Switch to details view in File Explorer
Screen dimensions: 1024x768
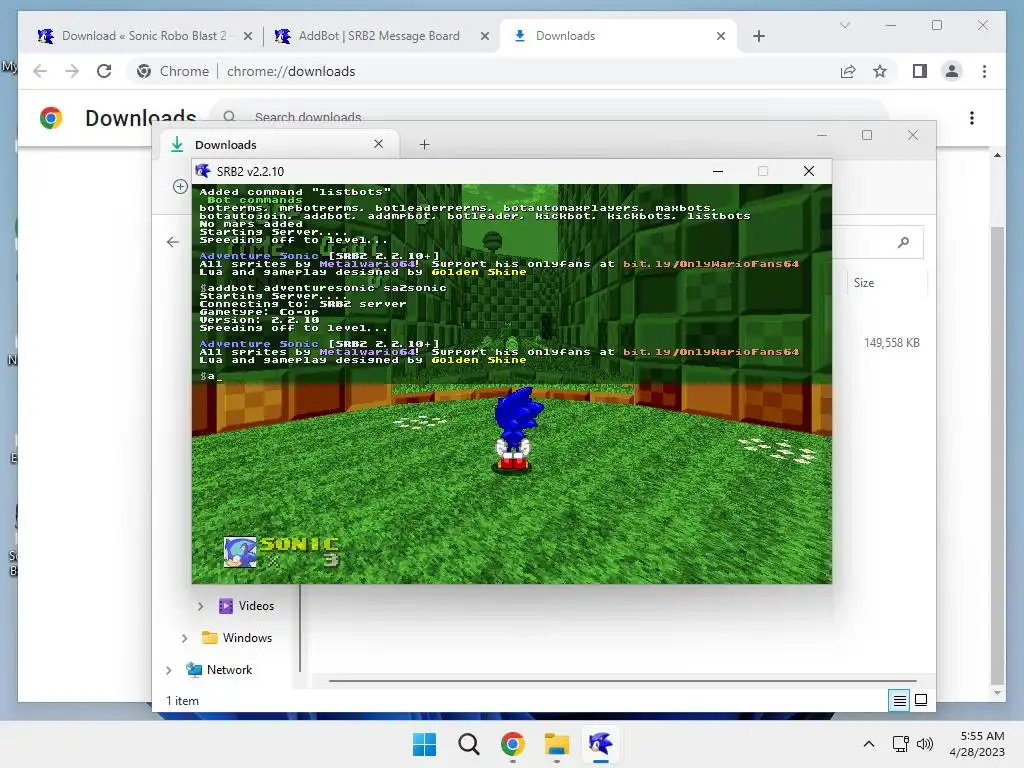pos(899,700)
